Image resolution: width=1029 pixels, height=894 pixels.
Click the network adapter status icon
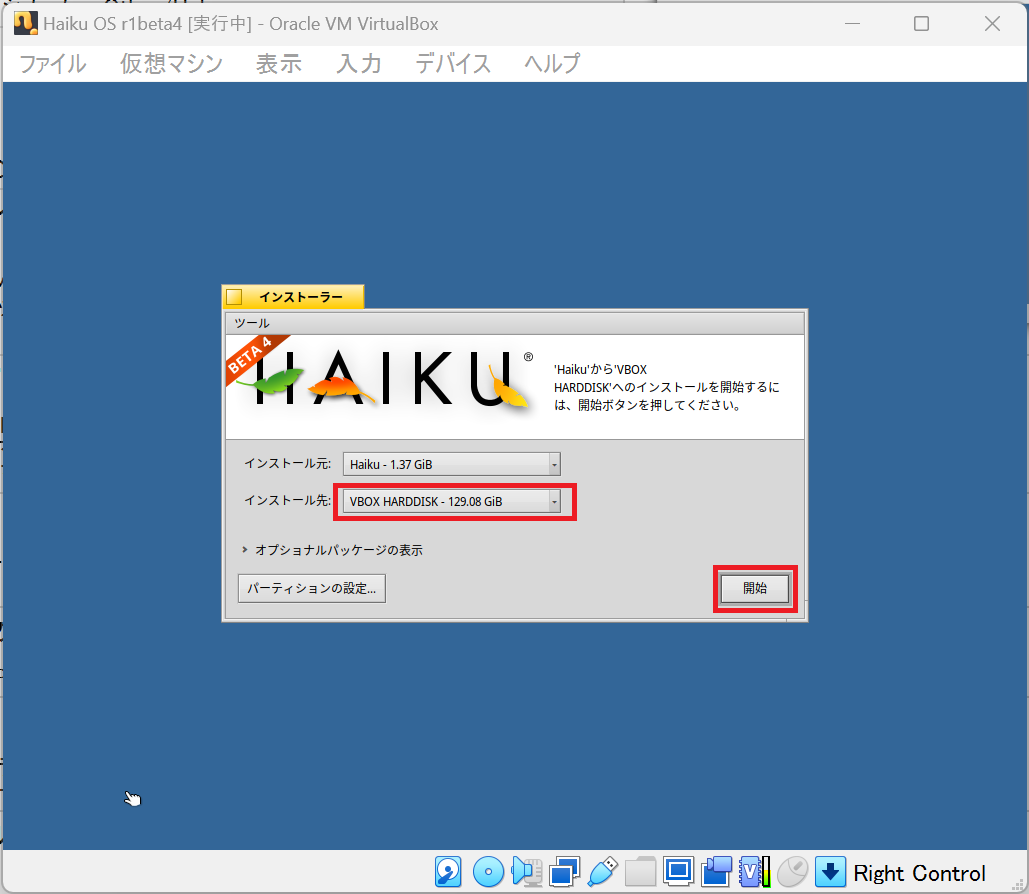coord(565,872)
